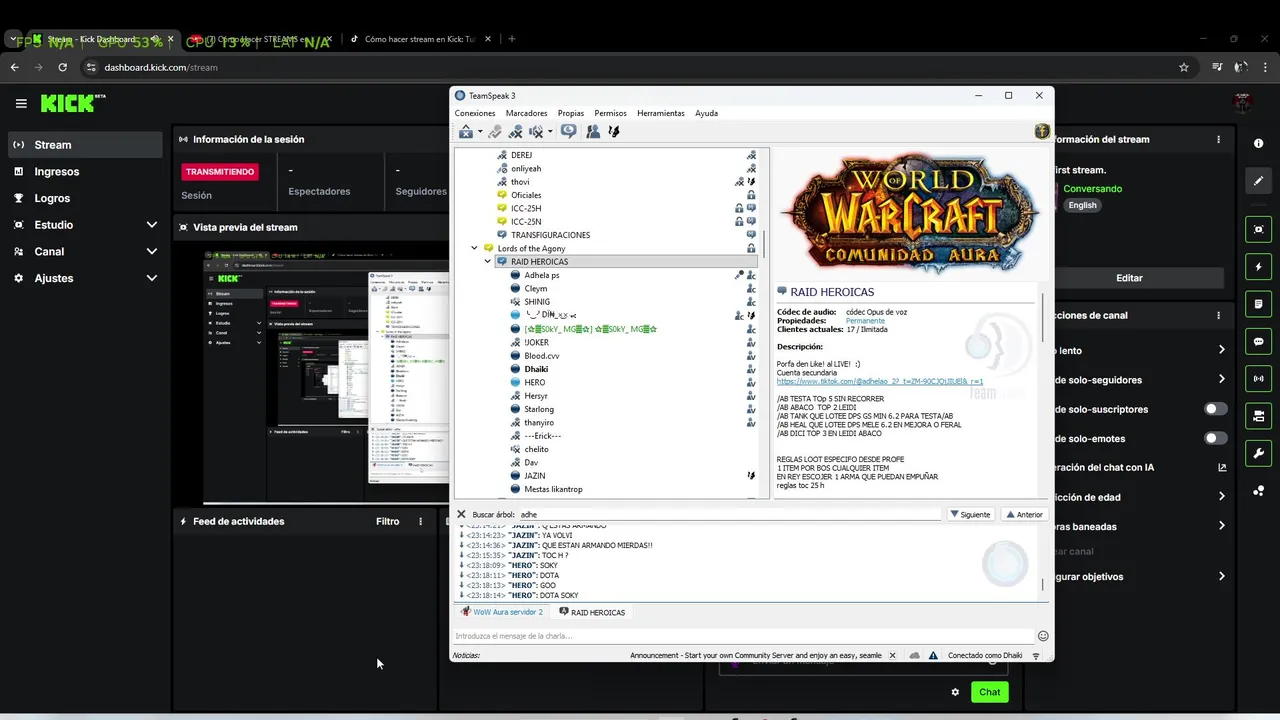Switch to WoW Aura servidor 2 chat tab
The width and height of the screenshot is (1280, 720).
pyautogui.click(x=502, y=612)
